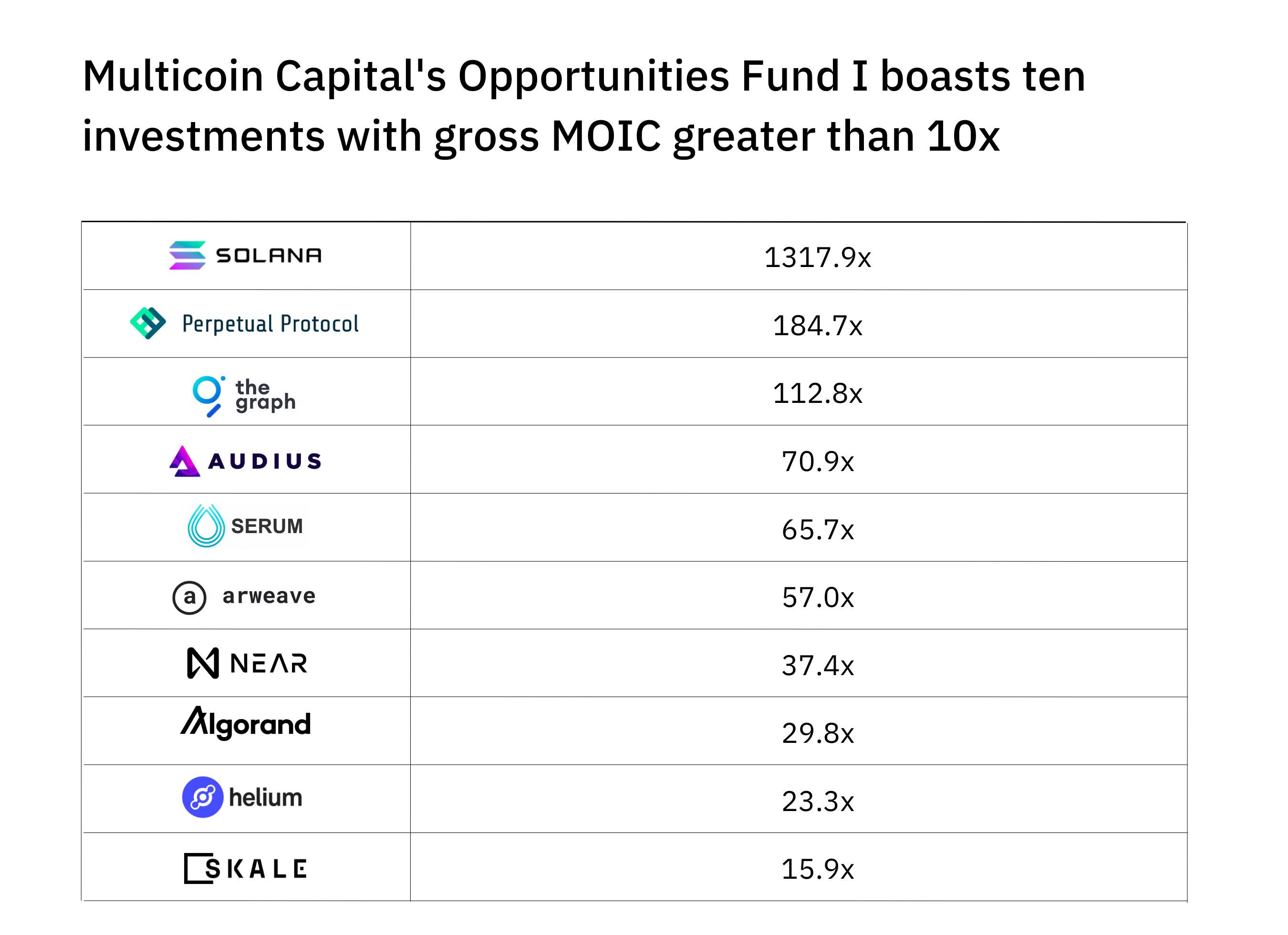Click the Helium blue circle icon
The height and width of the screenshot is (935, 1288).
(x=203, y=798)
